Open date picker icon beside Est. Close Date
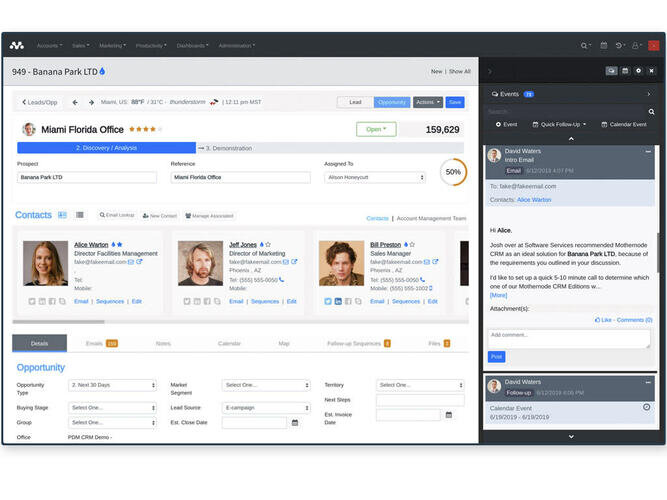This screenshot has width=667, height=500. click(295, 423)
